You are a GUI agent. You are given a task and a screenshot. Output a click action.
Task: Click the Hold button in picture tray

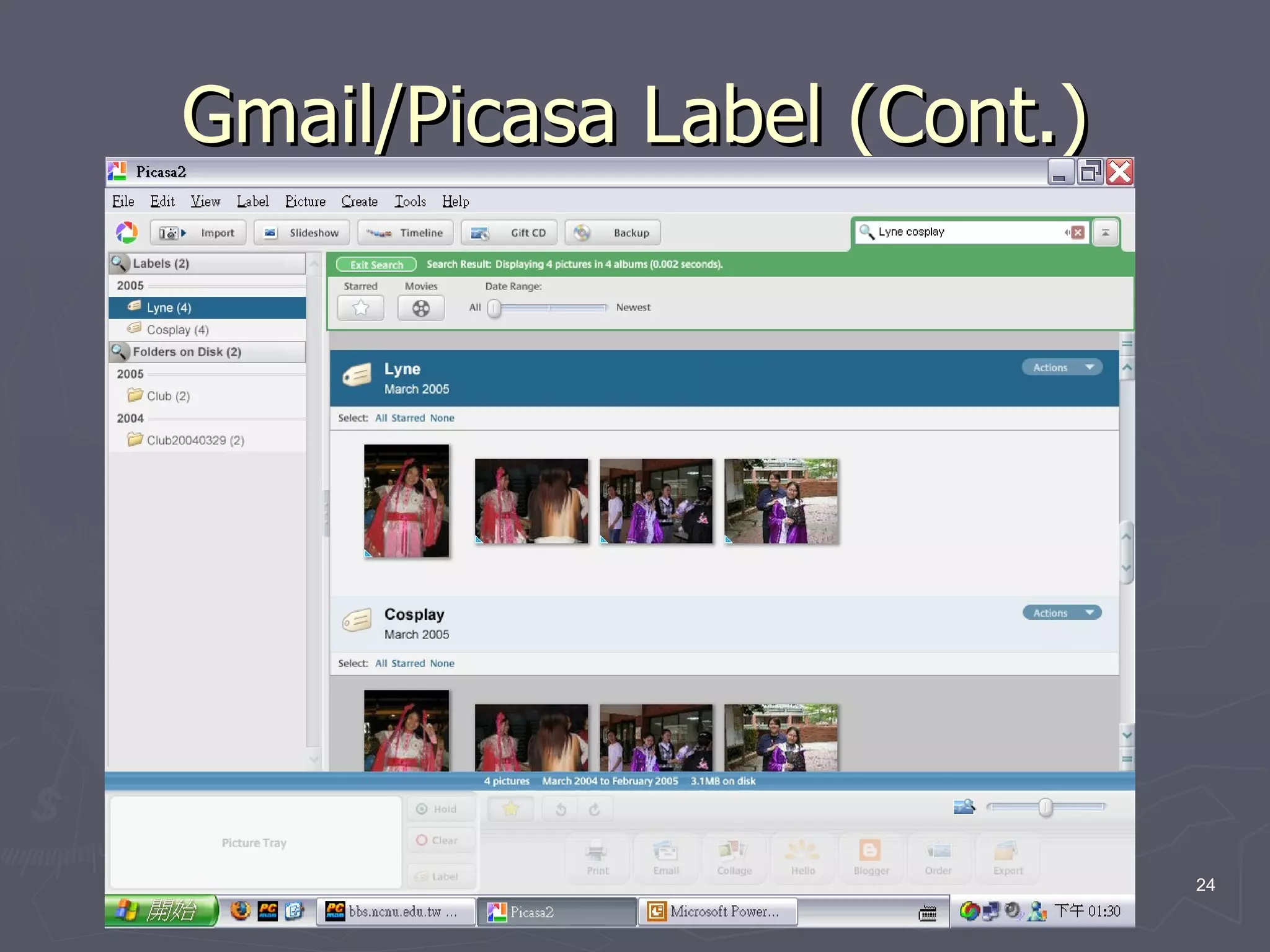point(442,809)
